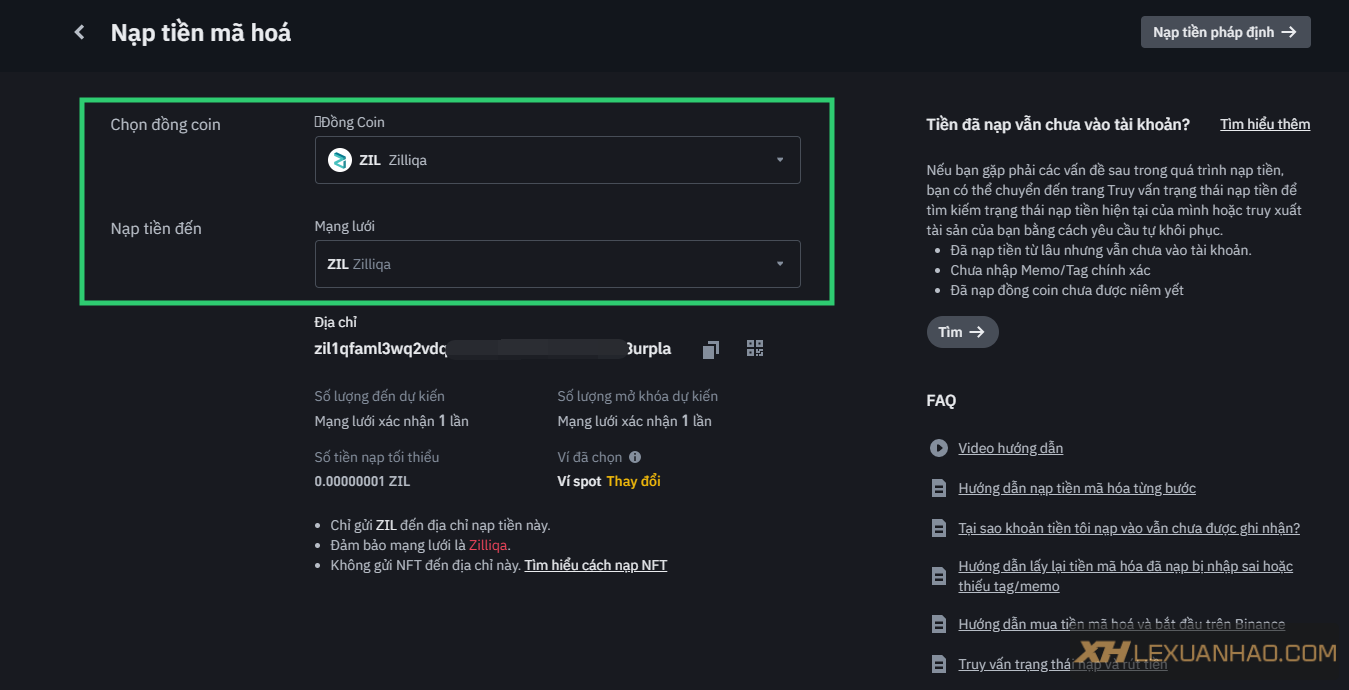Click document icon beside Hướng dẫn nạp tiền

[938, 488]
